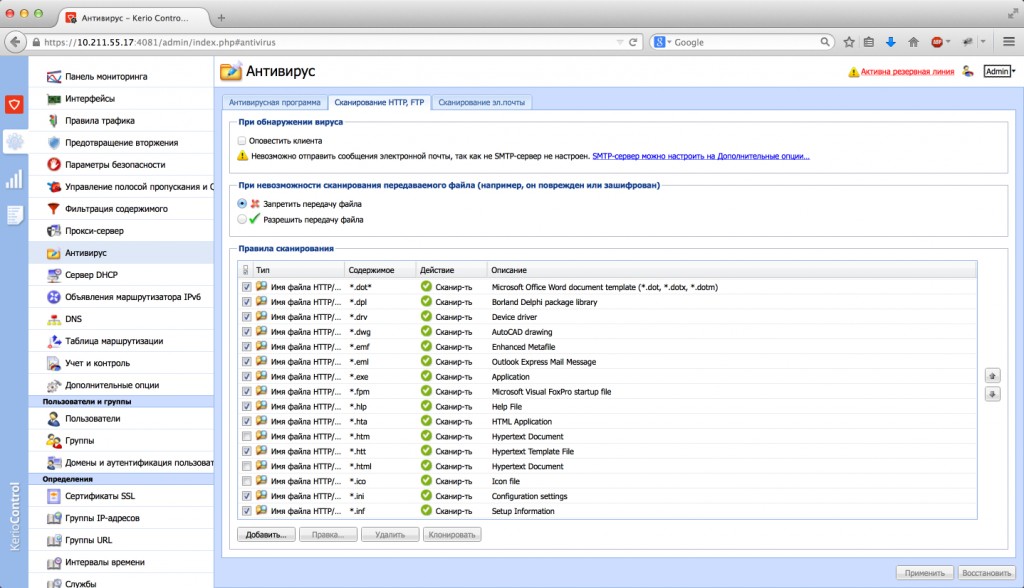The width and height of the screenshot is (1024, 588).
Task: Click the browser home icon
Action: click(914, 42)
